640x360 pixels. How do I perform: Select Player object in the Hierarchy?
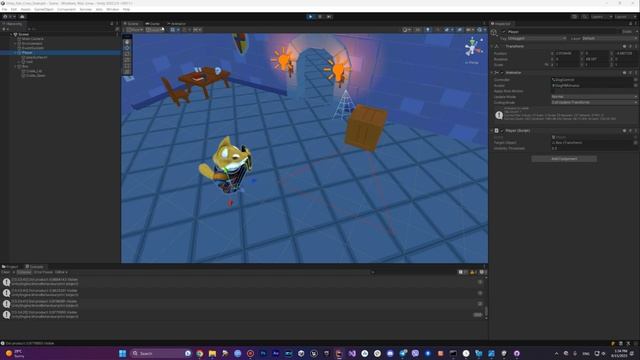tap(27, 53)
